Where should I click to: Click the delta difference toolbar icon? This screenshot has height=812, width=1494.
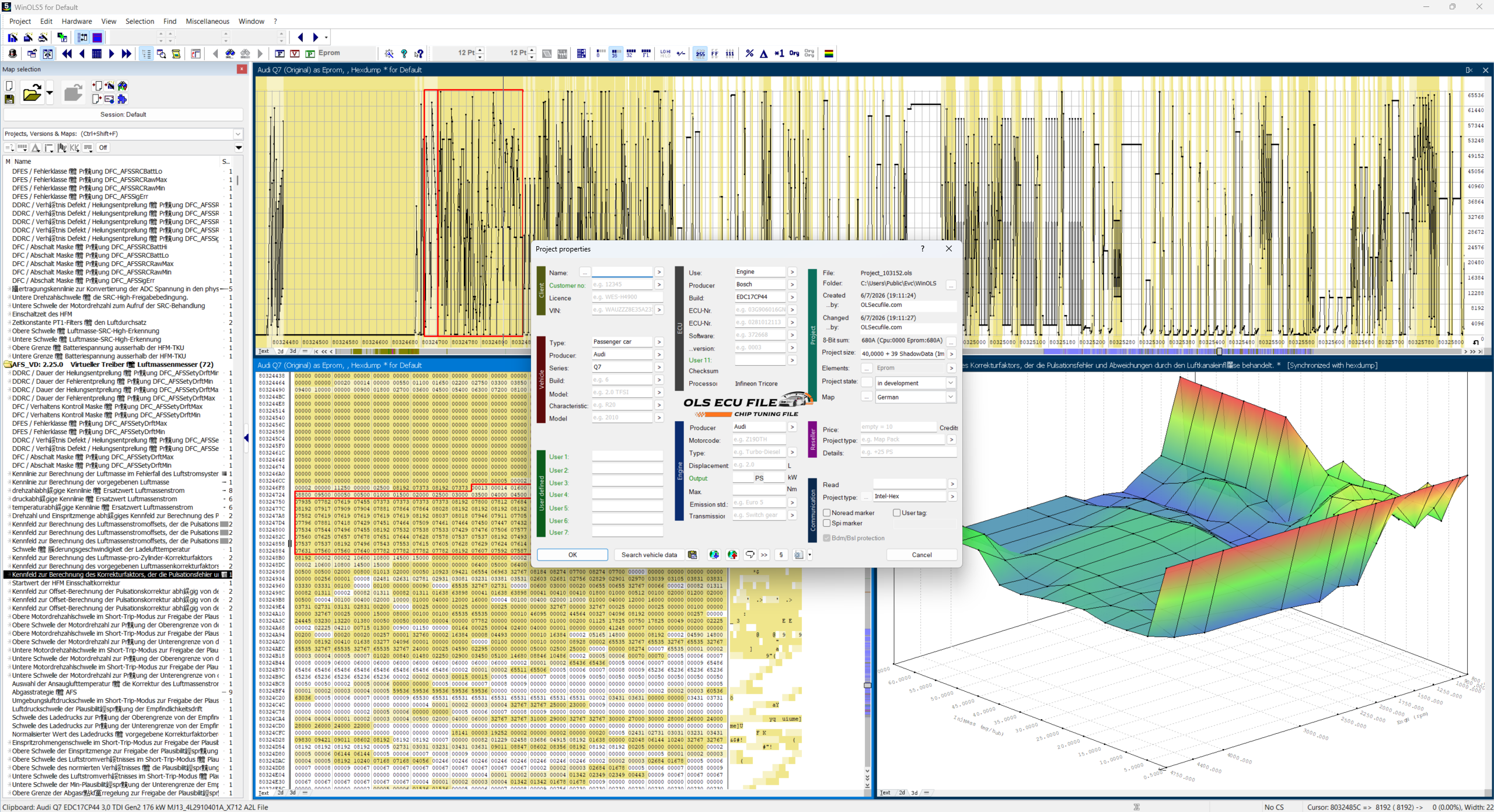[764, 54]
